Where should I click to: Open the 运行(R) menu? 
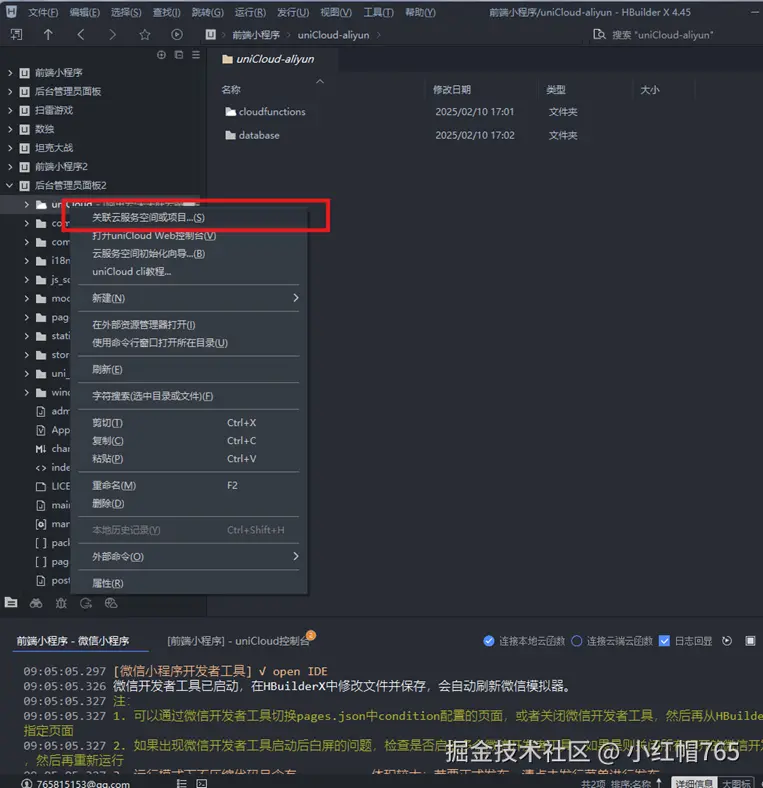pyautogui.click(x=250, y=12)
